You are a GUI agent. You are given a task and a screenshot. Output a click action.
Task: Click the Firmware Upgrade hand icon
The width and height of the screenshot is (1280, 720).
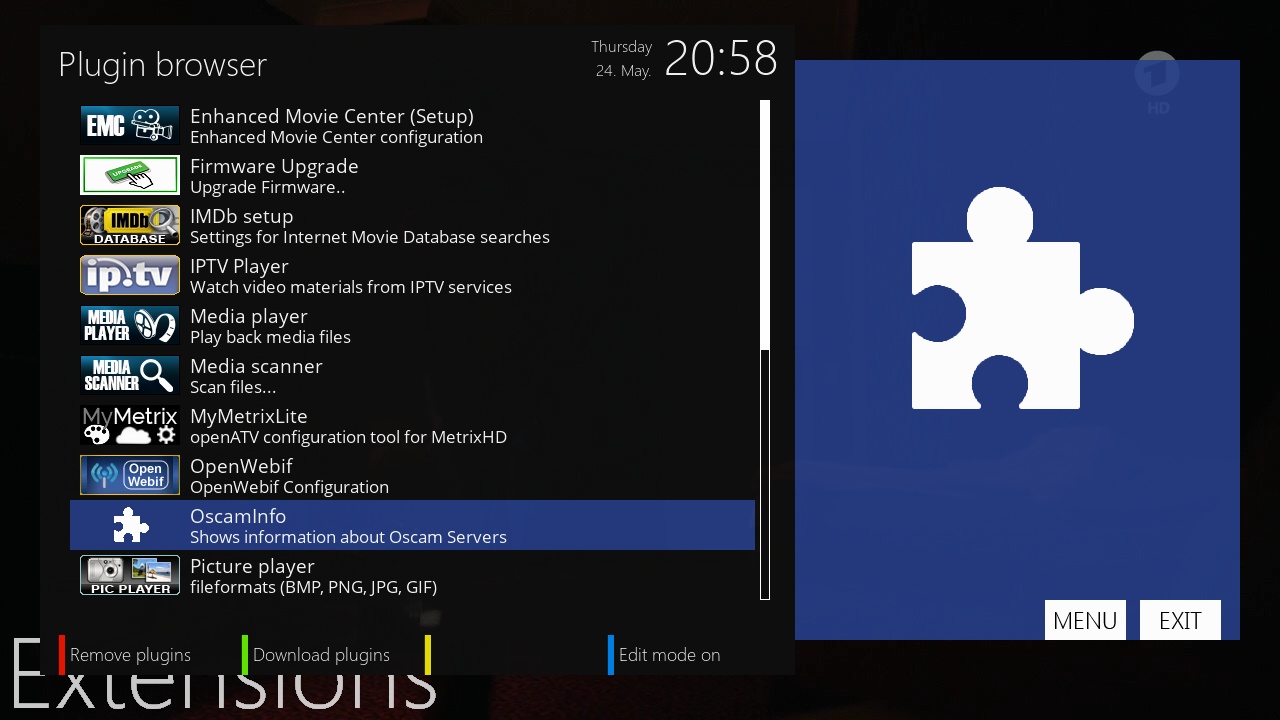click(130, 176)
